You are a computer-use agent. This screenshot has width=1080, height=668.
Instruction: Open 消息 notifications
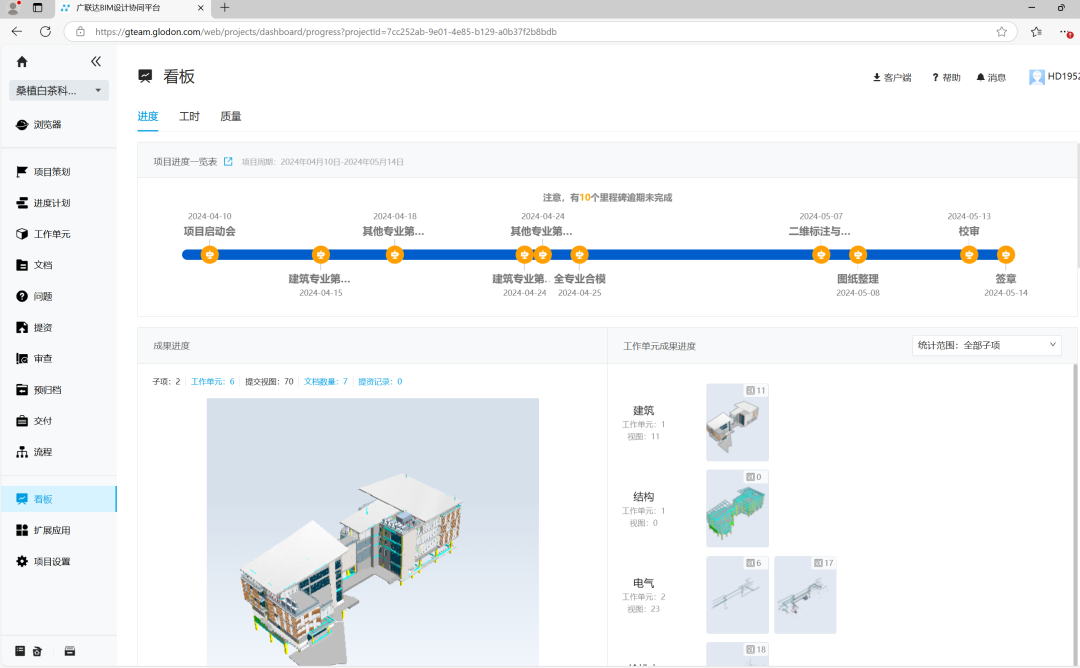coord(991,77)
